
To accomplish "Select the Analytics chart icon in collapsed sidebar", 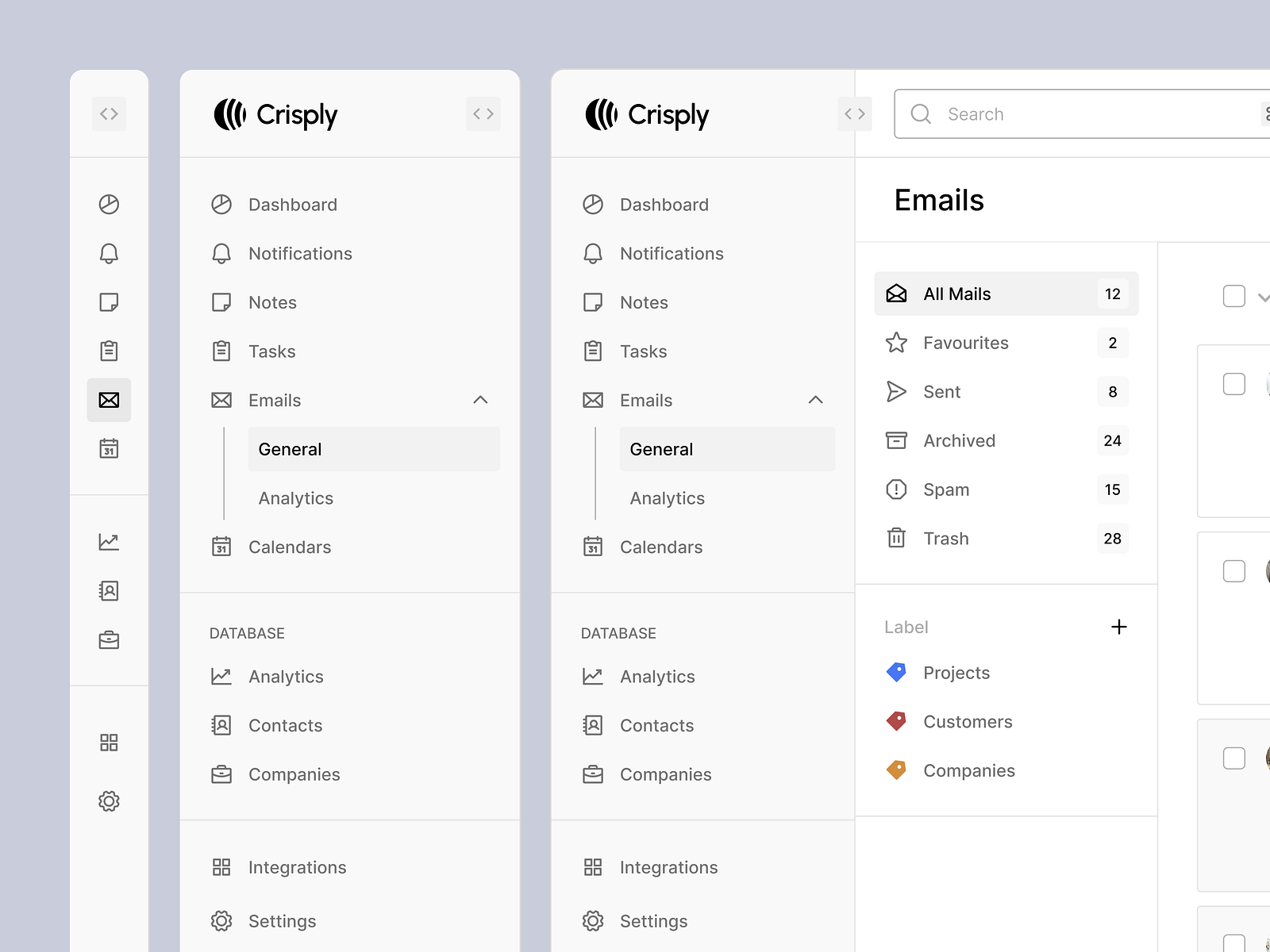I will [x=109, y=541].
